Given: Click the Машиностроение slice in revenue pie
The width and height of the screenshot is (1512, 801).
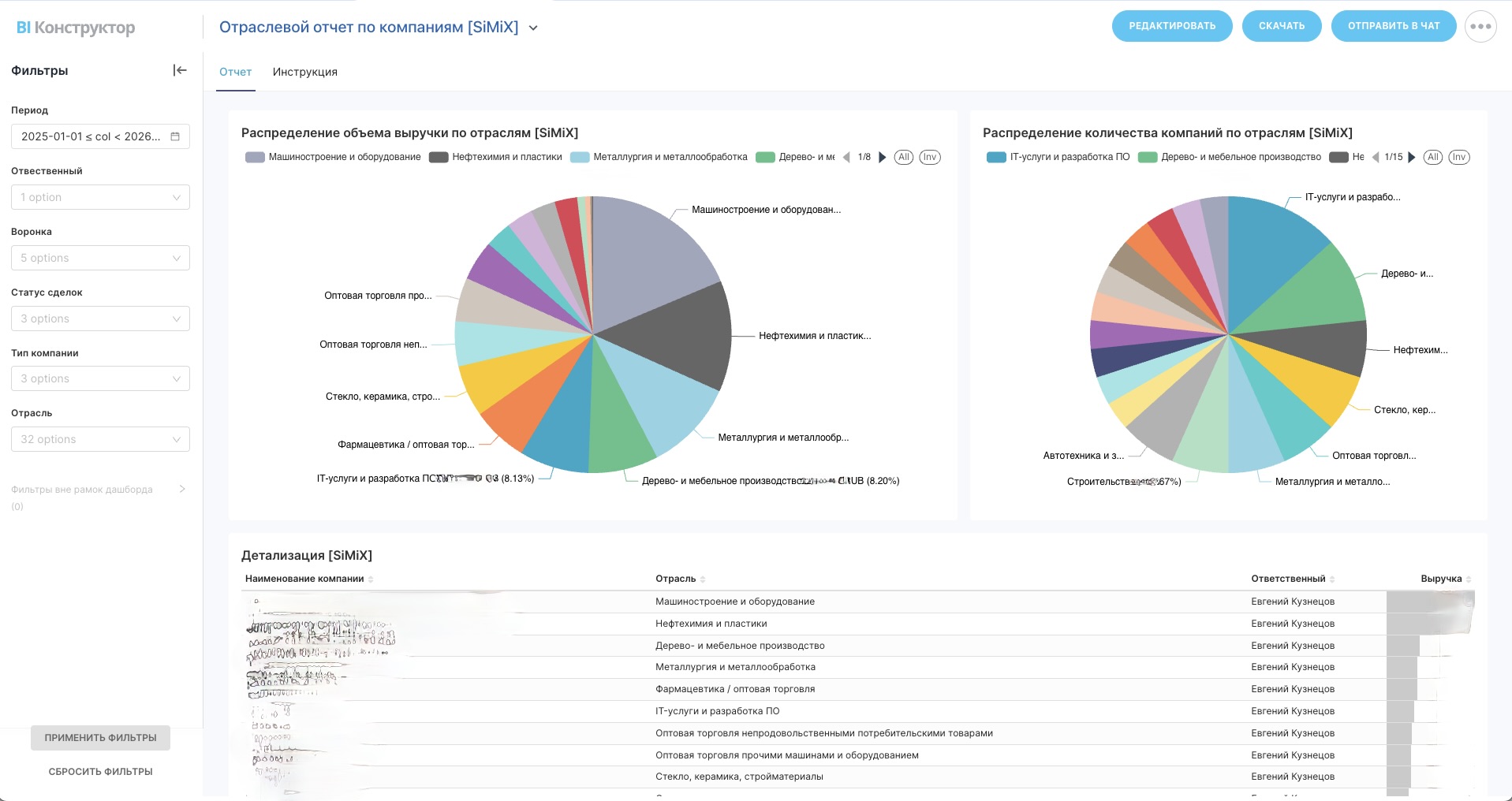Looking at the screenshot, I should pos(647,260).
